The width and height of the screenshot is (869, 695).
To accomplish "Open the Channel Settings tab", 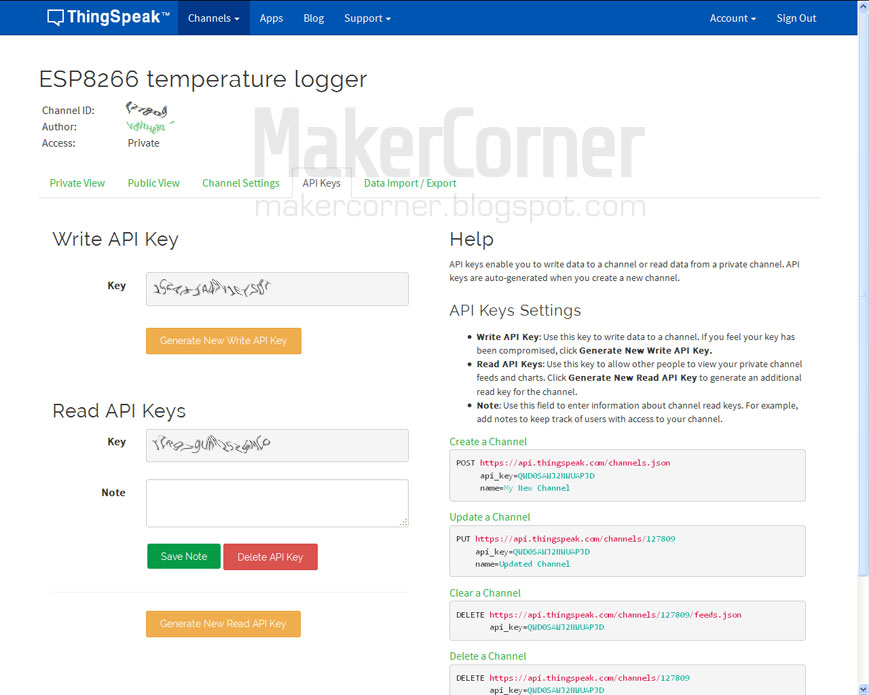I will (x=240, y=183).
